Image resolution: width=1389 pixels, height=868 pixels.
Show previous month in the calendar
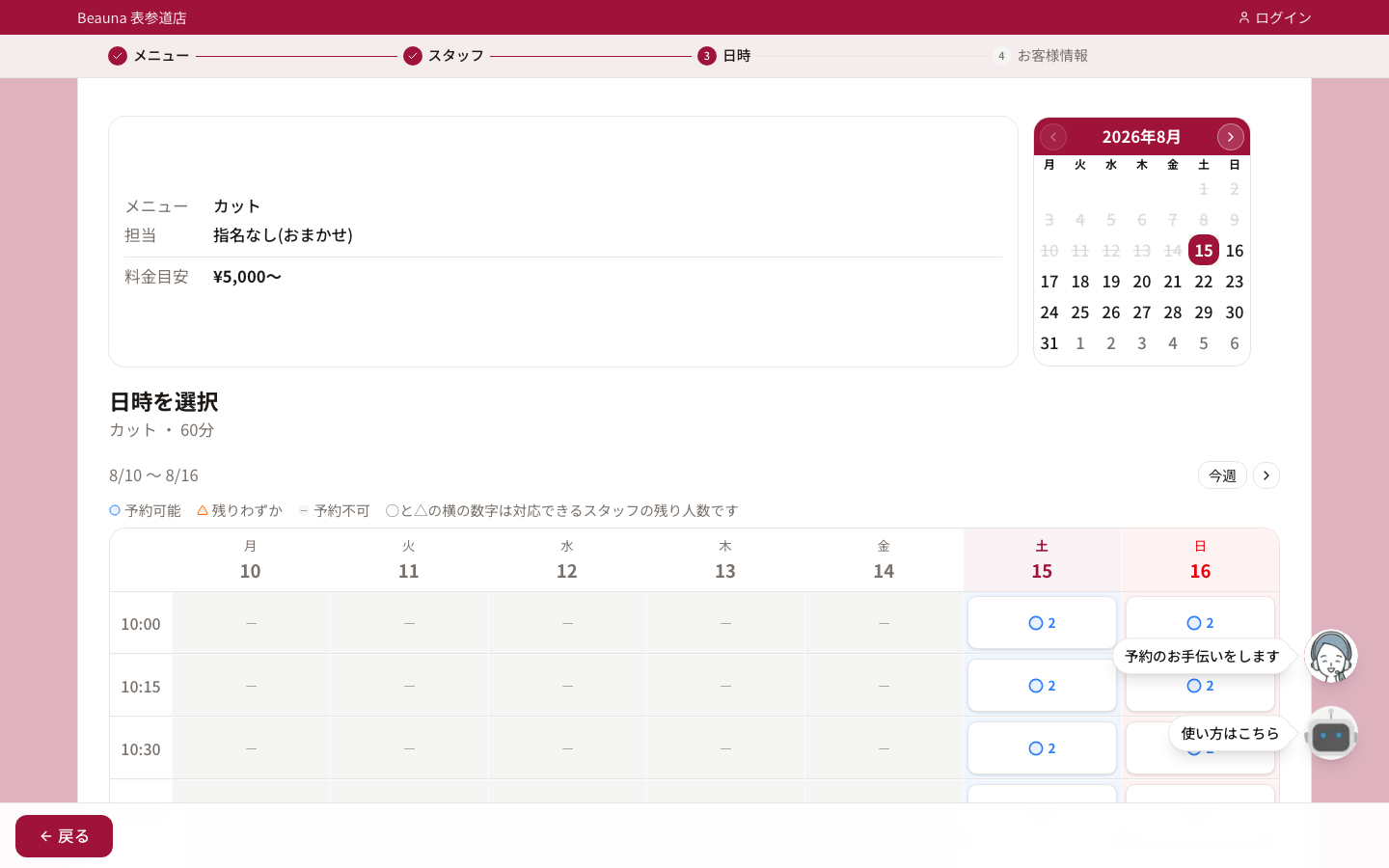[x=1053, y=137]
